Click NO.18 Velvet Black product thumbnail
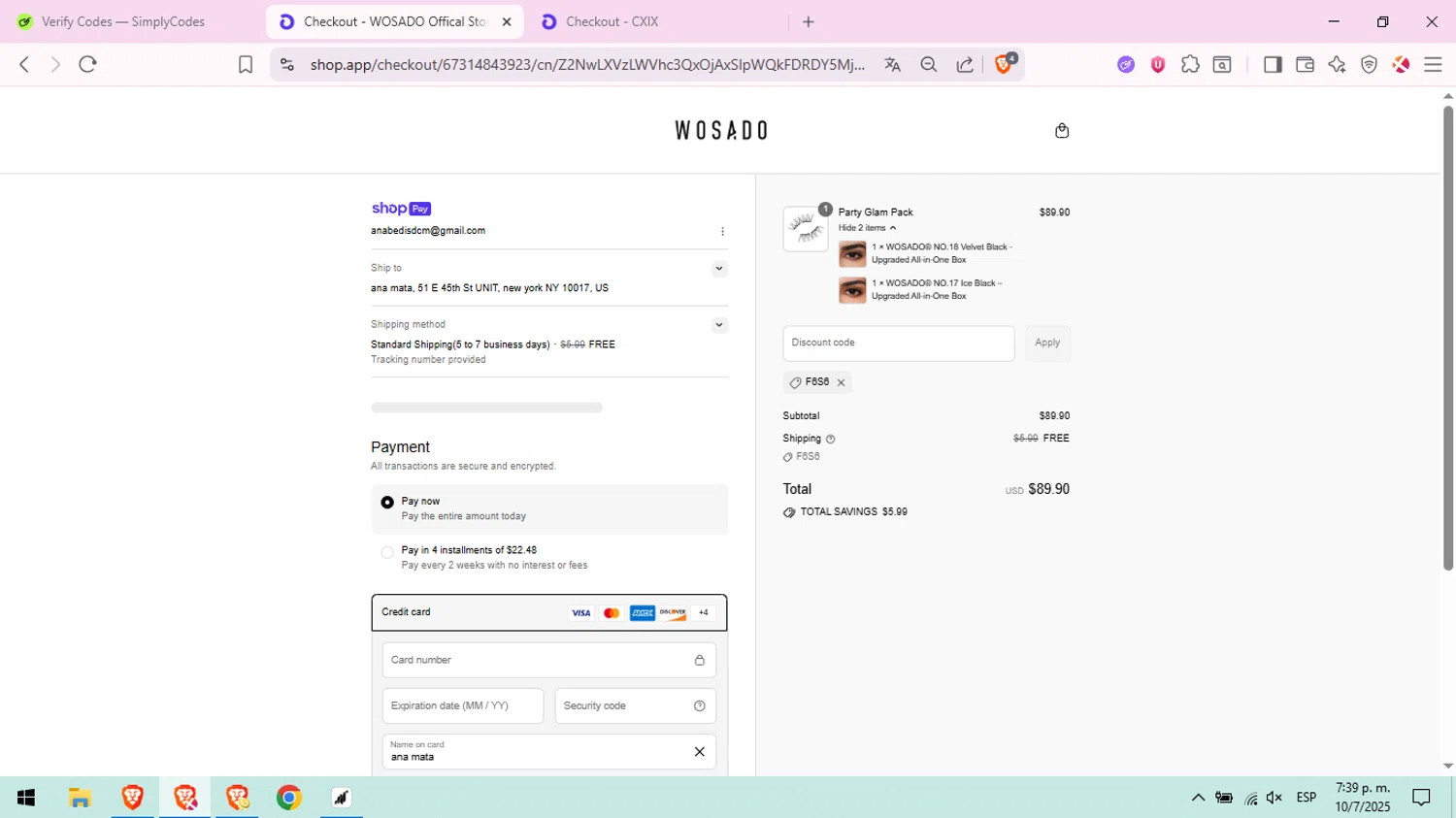Viewport: 1456px width, 818px height. (x=852, y=254)
